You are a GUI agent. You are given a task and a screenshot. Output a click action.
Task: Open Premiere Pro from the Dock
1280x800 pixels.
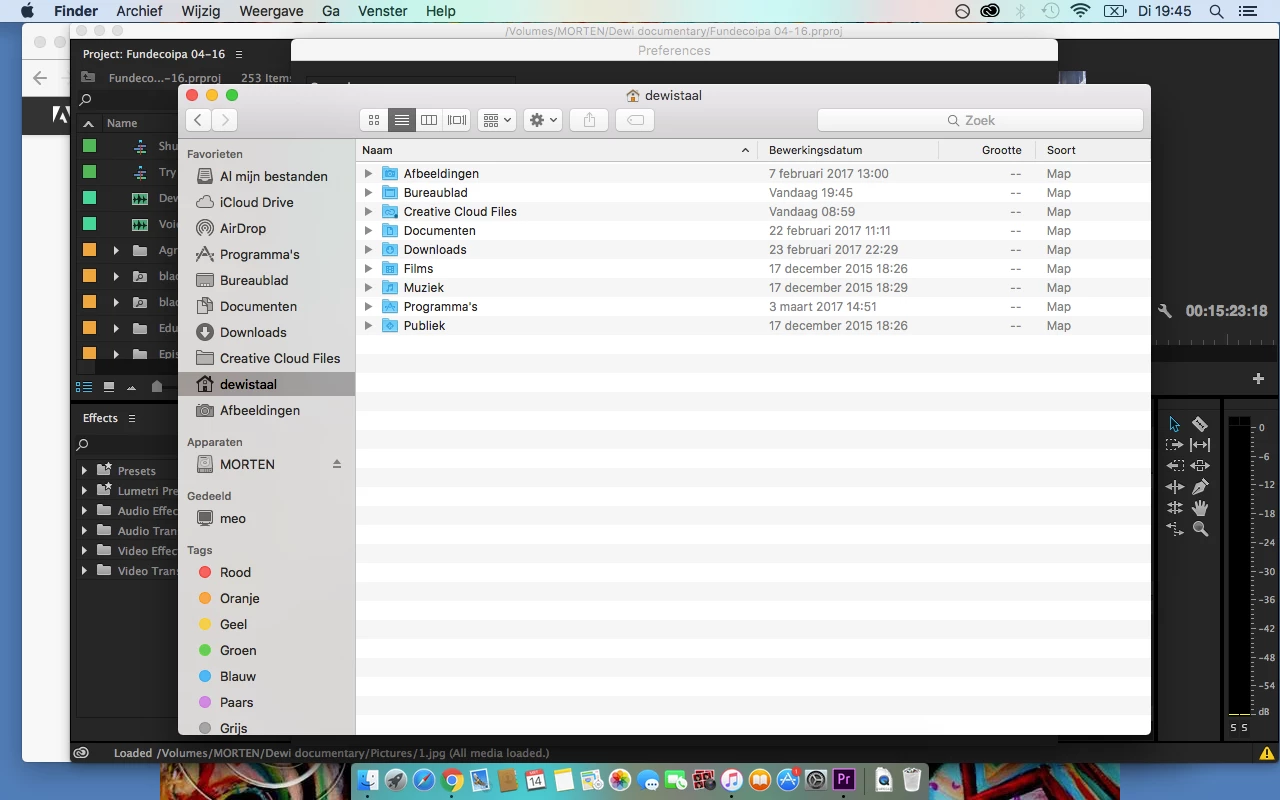(844, 780)
